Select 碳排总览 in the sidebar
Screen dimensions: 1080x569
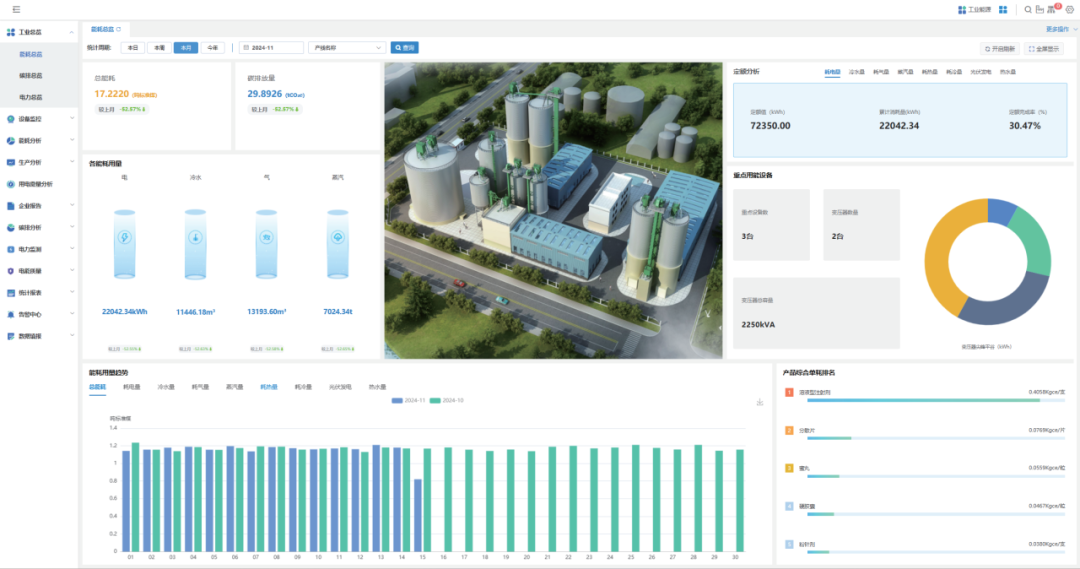pos(31,76)
